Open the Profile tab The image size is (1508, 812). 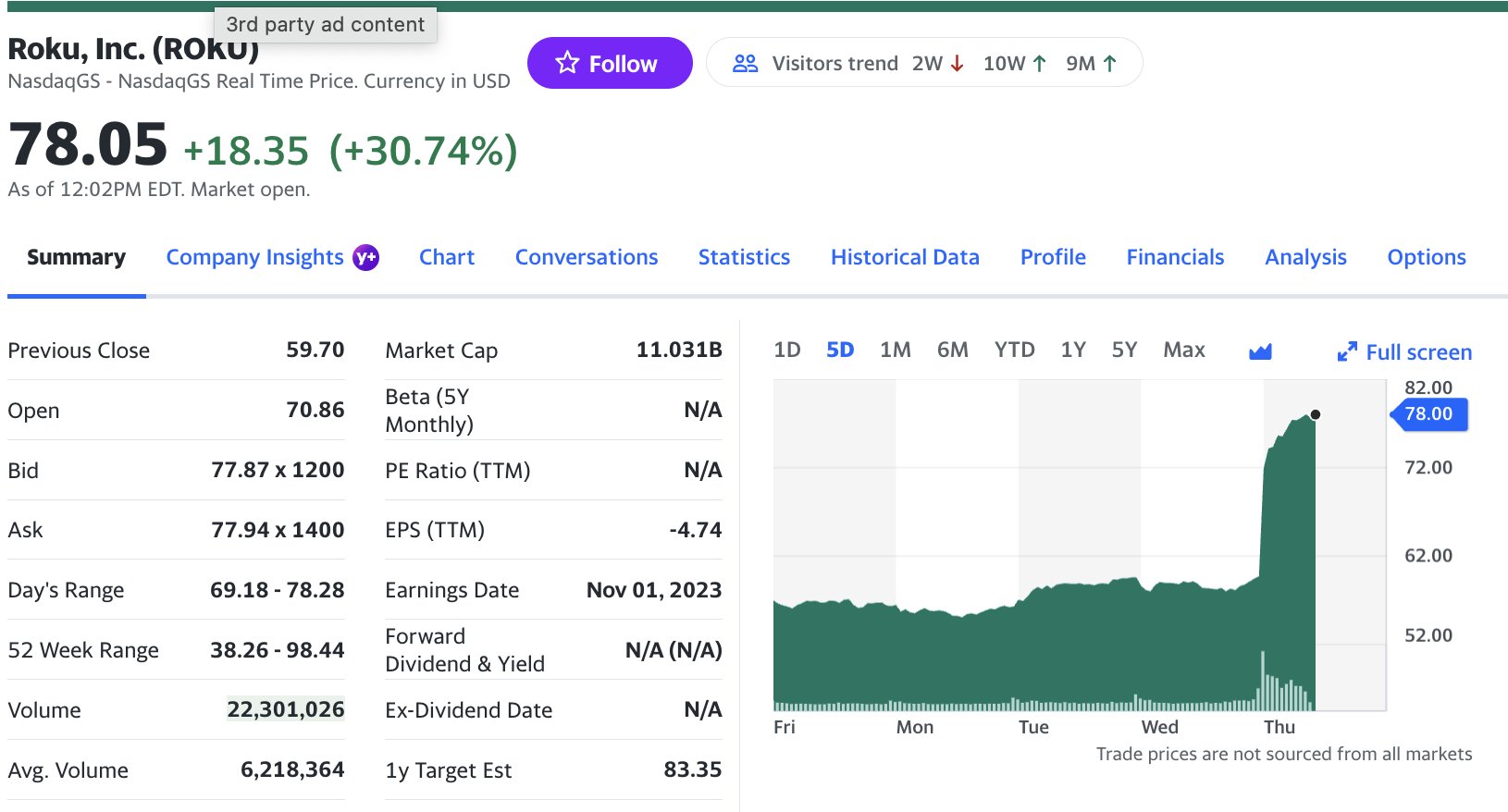click(1053, 257)
